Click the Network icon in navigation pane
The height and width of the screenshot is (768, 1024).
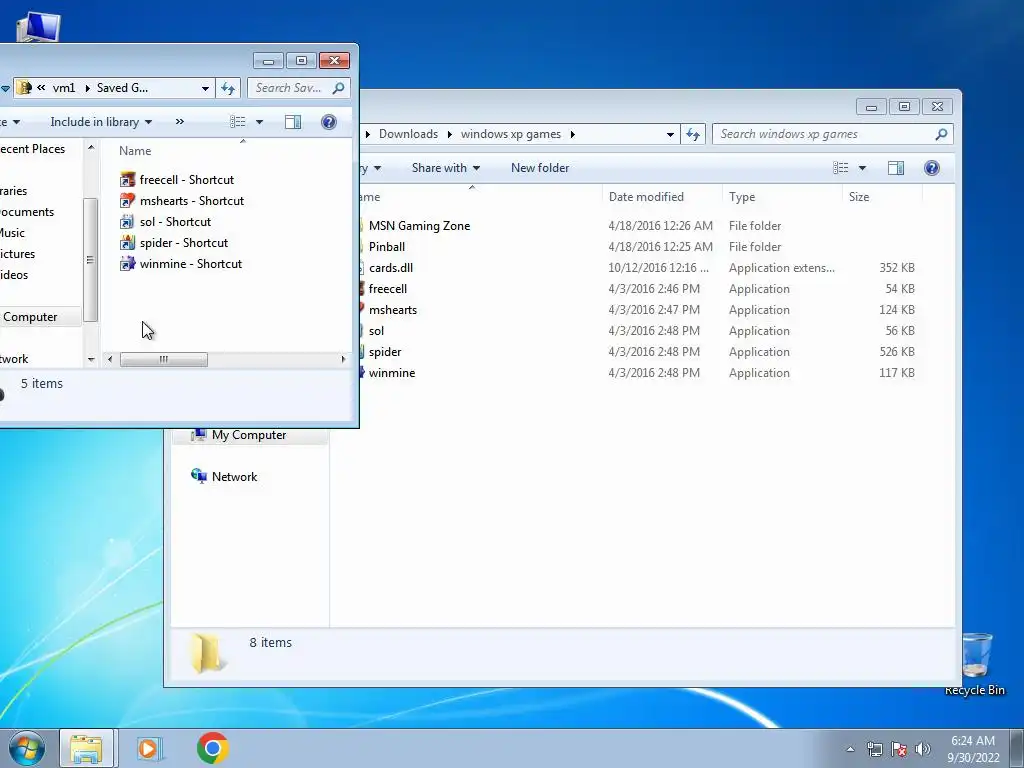point(199,475)
